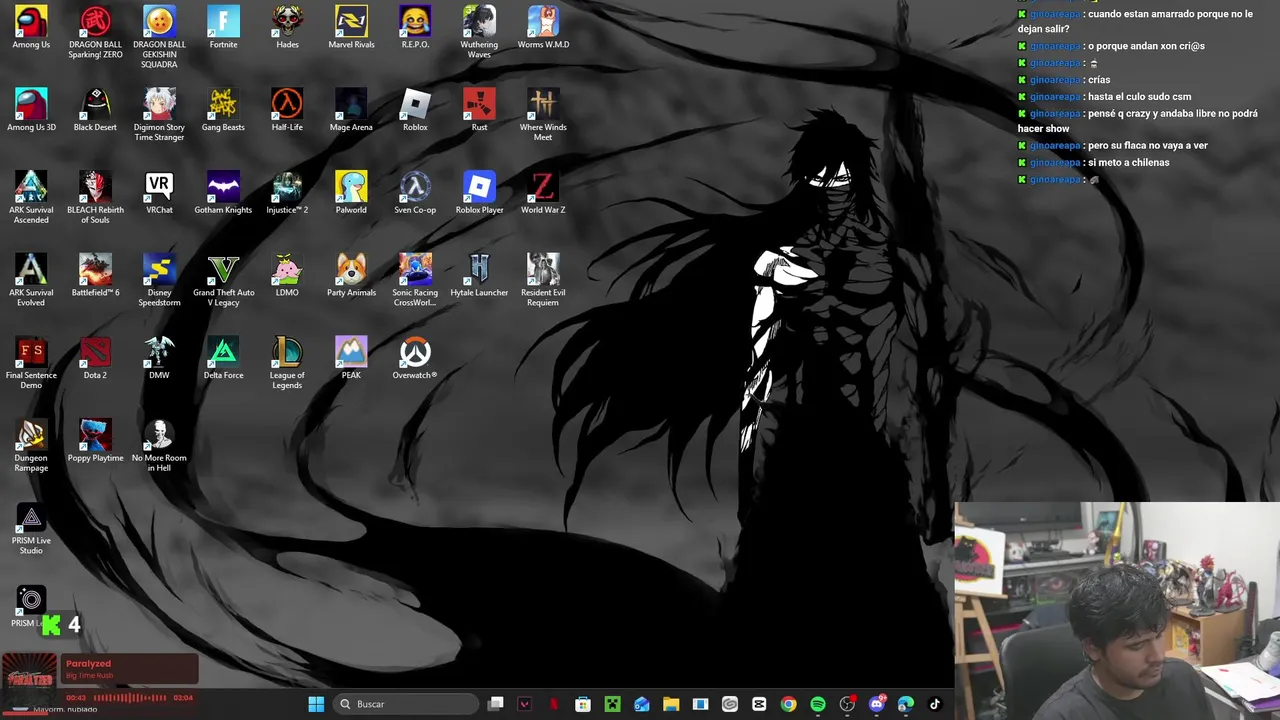
Task: Open the Wuthering Waves shortcut
Action: pyautogui.click(x=479, y=32)
